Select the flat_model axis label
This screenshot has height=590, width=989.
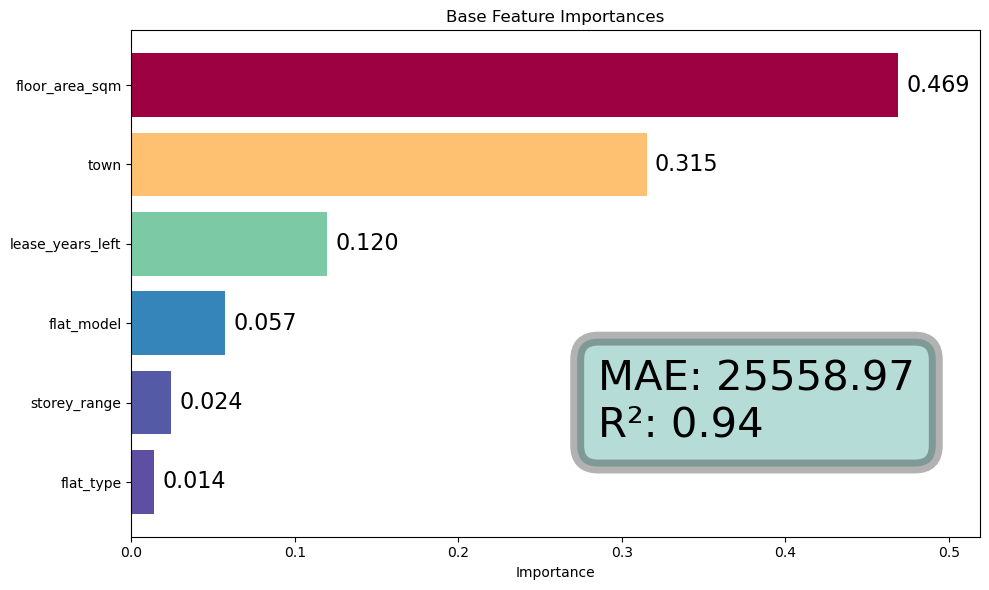coord(85,324)
